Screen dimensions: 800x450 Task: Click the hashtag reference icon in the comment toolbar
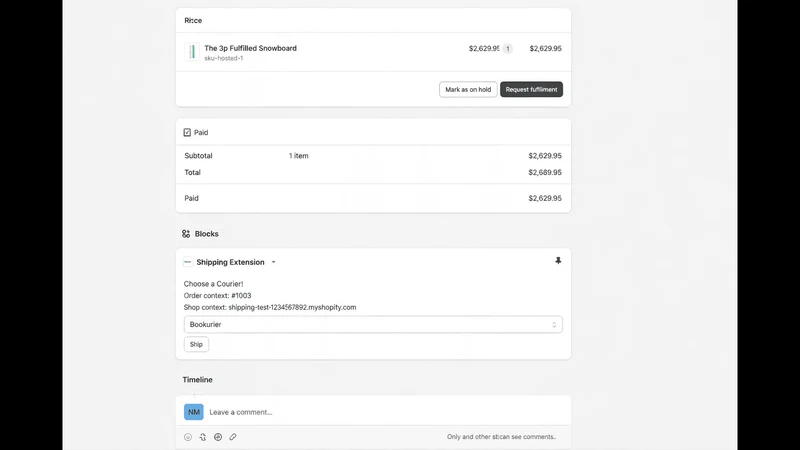point(218,437)
